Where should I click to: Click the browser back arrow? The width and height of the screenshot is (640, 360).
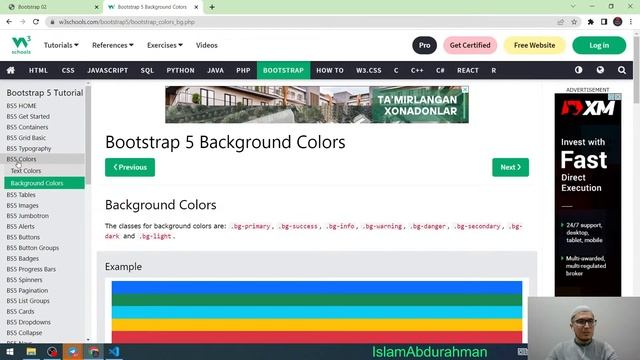point(9,22)
